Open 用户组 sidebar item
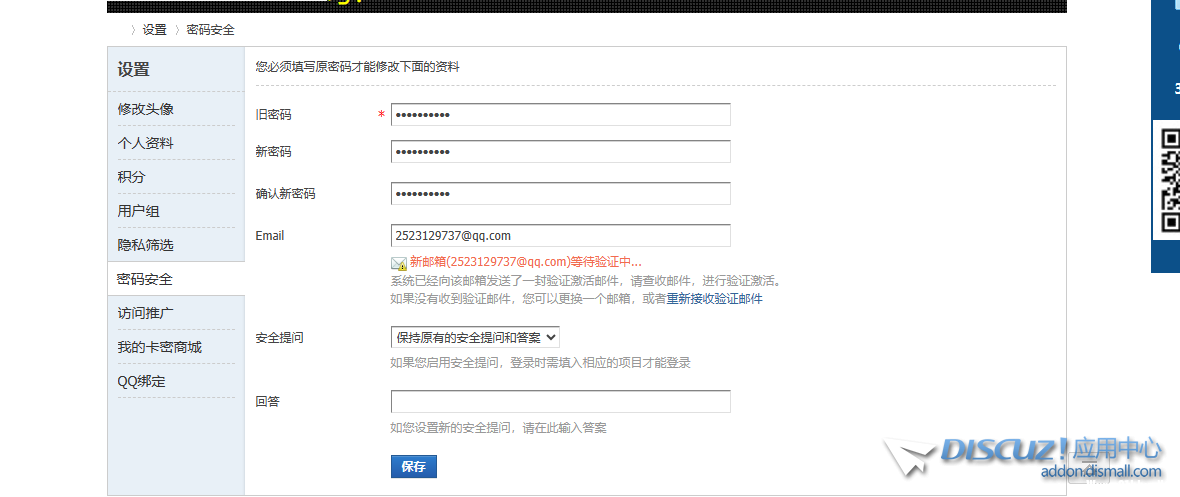1180x497 pixels. (139, 211)
